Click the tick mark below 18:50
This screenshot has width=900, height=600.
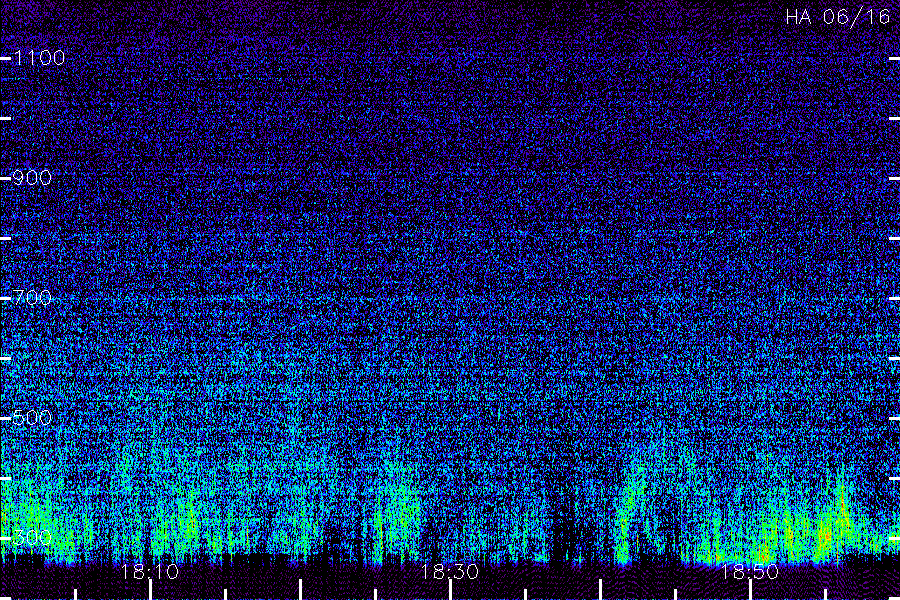[x=750, y=590]
